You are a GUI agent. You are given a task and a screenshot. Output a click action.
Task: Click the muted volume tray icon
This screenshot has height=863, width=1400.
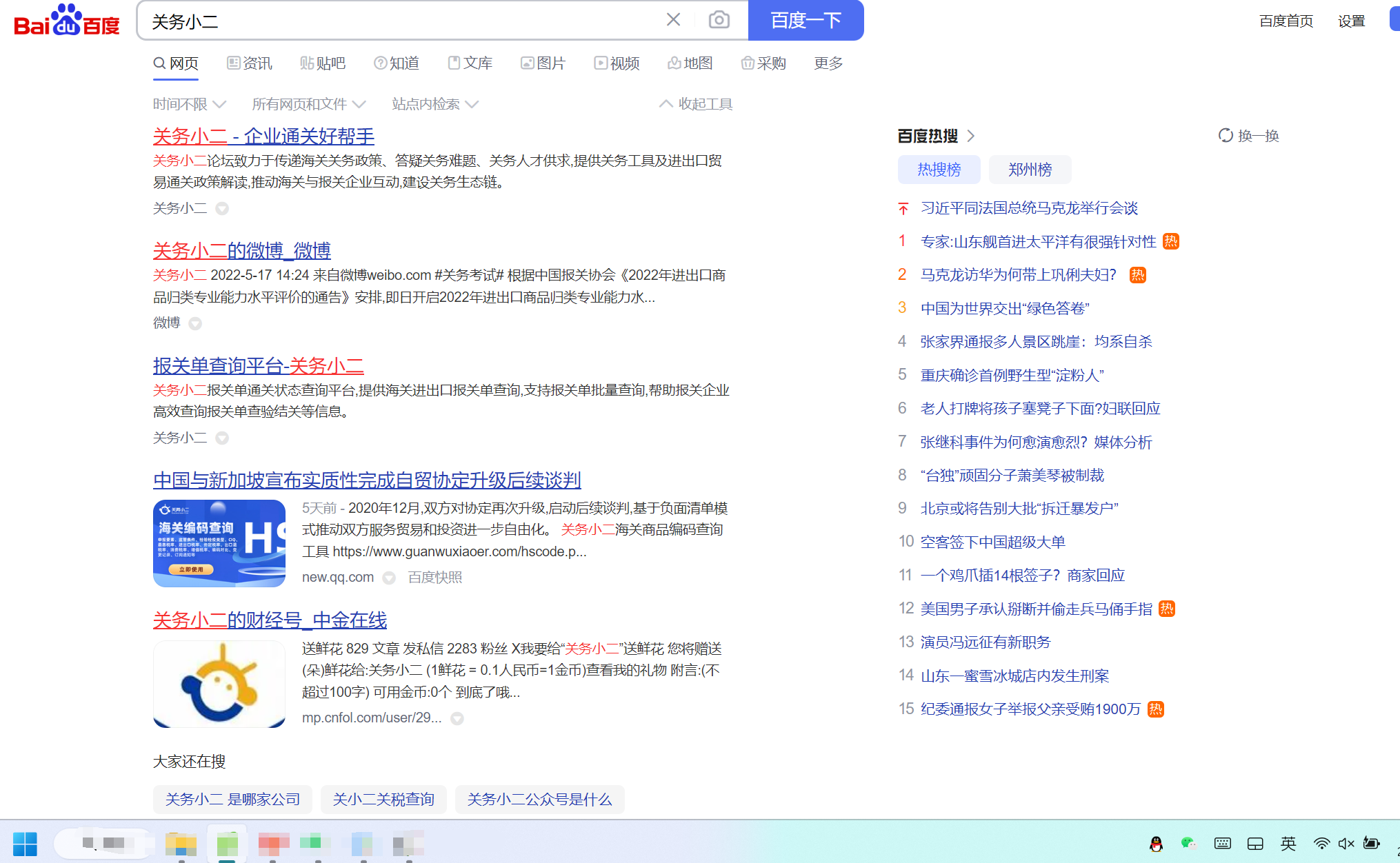point(1346,844)
